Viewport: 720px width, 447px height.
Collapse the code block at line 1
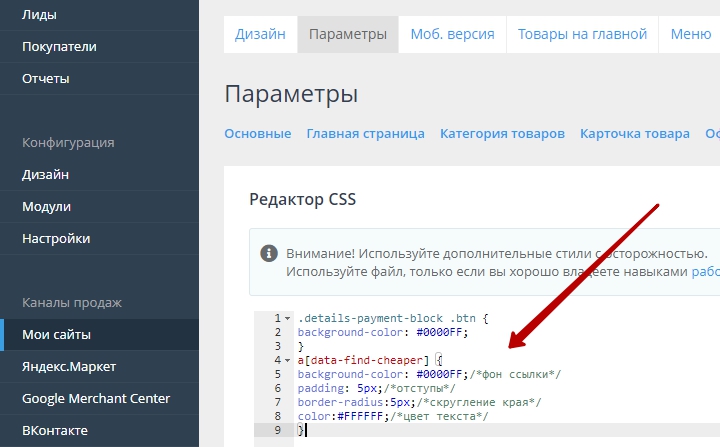(x=289, y=318)
